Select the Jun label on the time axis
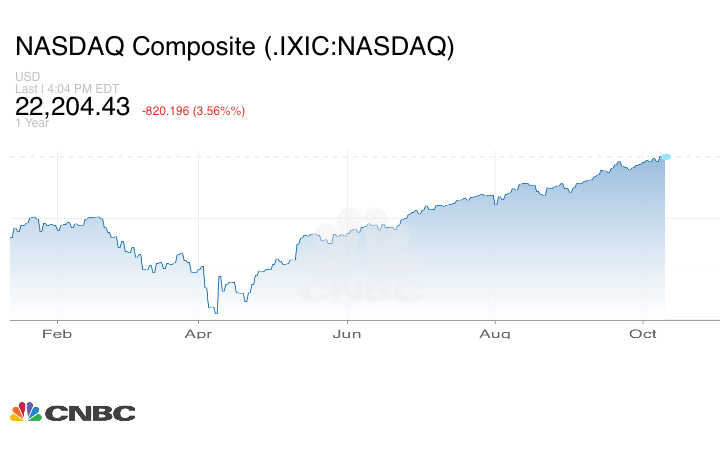Viewport: 720px width, 450px height. (x=347, y=334)
